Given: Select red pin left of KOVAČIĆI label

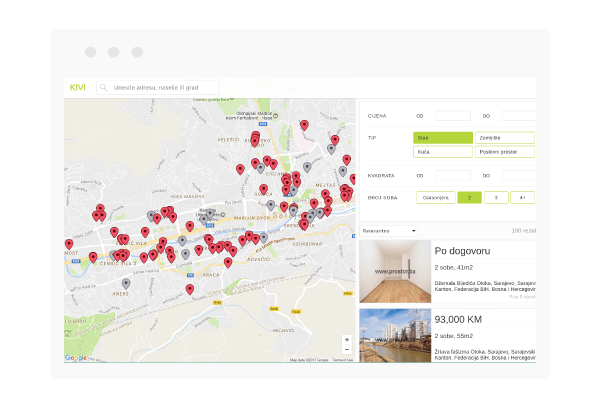Looking at the screenshot, I should pos(228,263).
